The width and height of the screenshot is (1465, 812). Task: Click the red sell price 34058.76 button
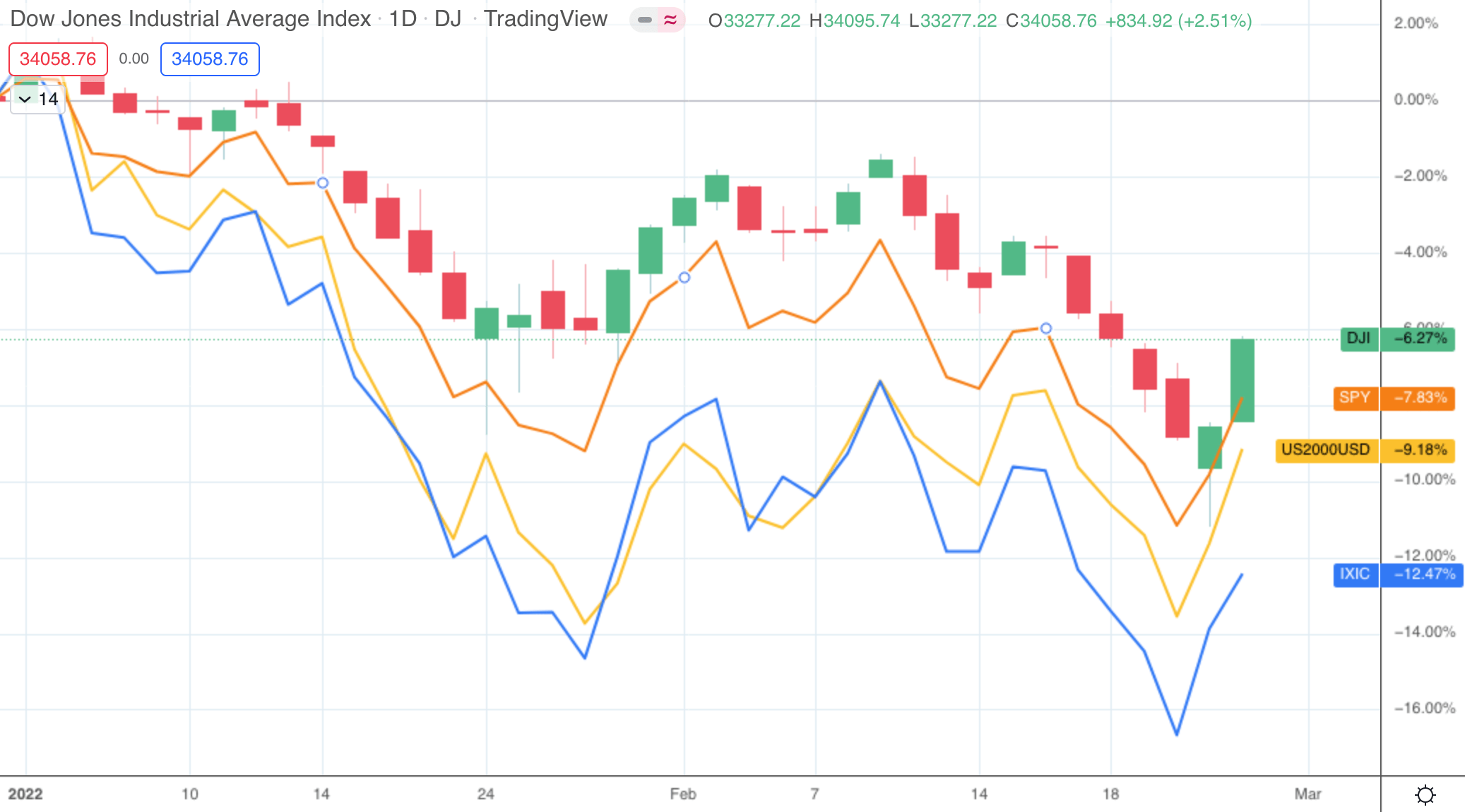(x=58, y=59)
